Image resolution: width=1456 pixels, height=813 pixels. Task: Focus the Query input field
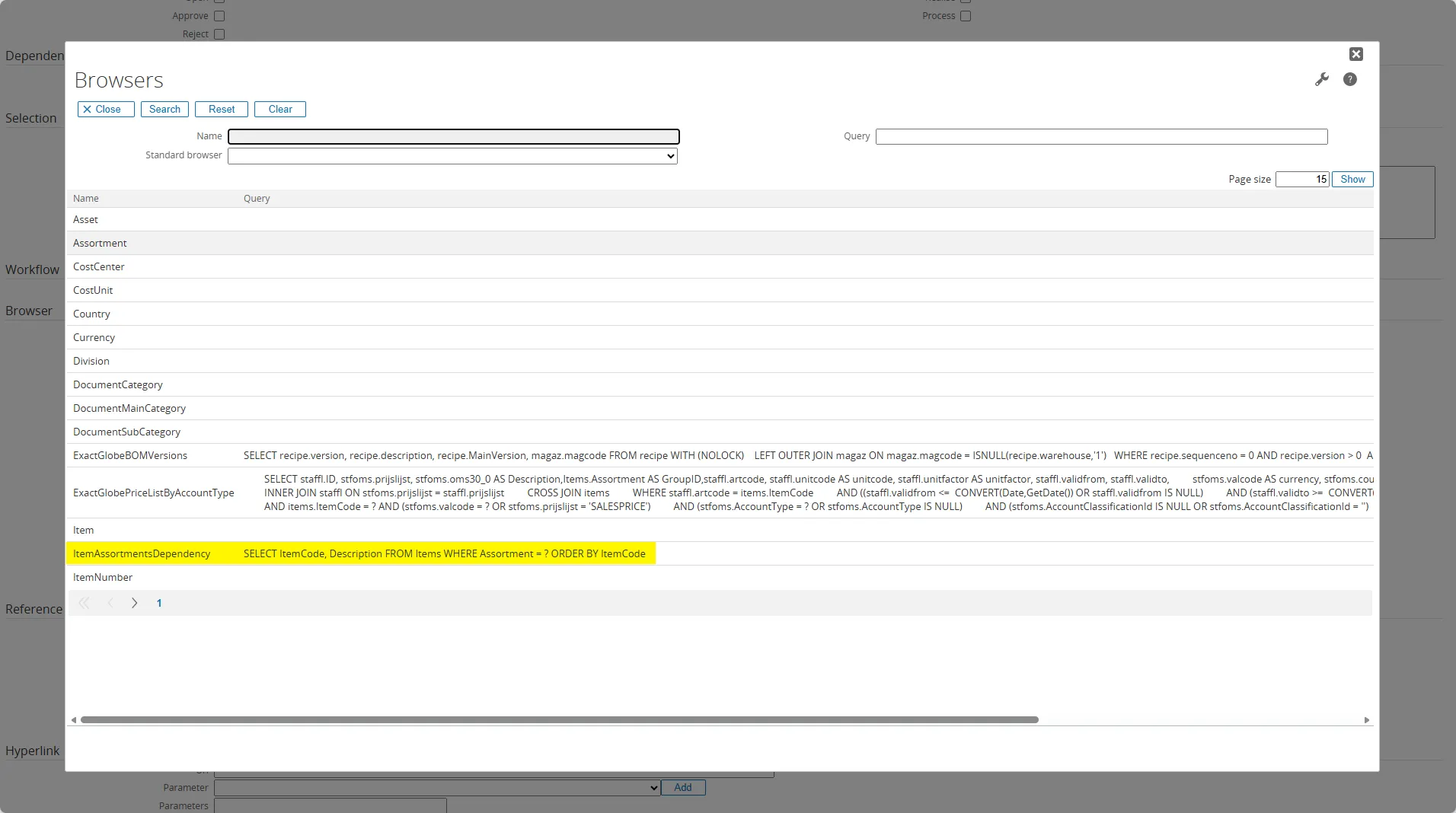[1101, 137]
